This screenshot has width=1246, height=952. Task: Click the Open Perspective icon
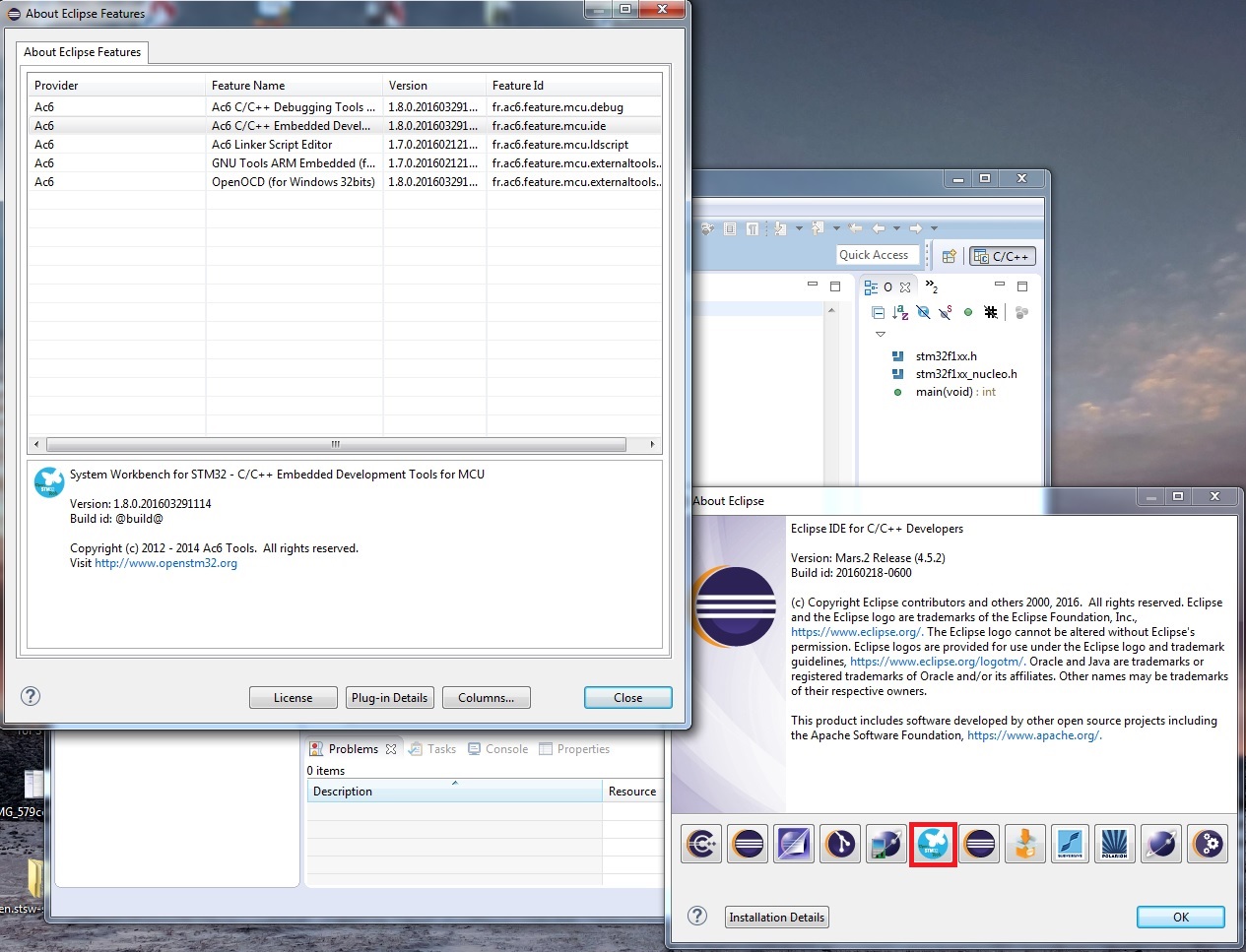coord(949,256)
